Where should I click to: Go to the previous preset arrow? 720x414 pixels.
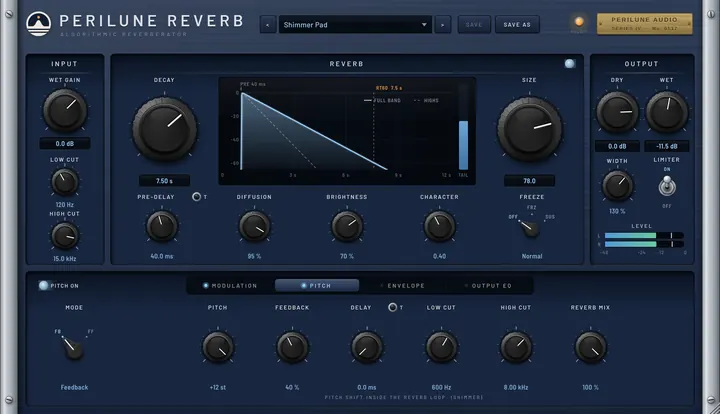(x=268, y=25)
